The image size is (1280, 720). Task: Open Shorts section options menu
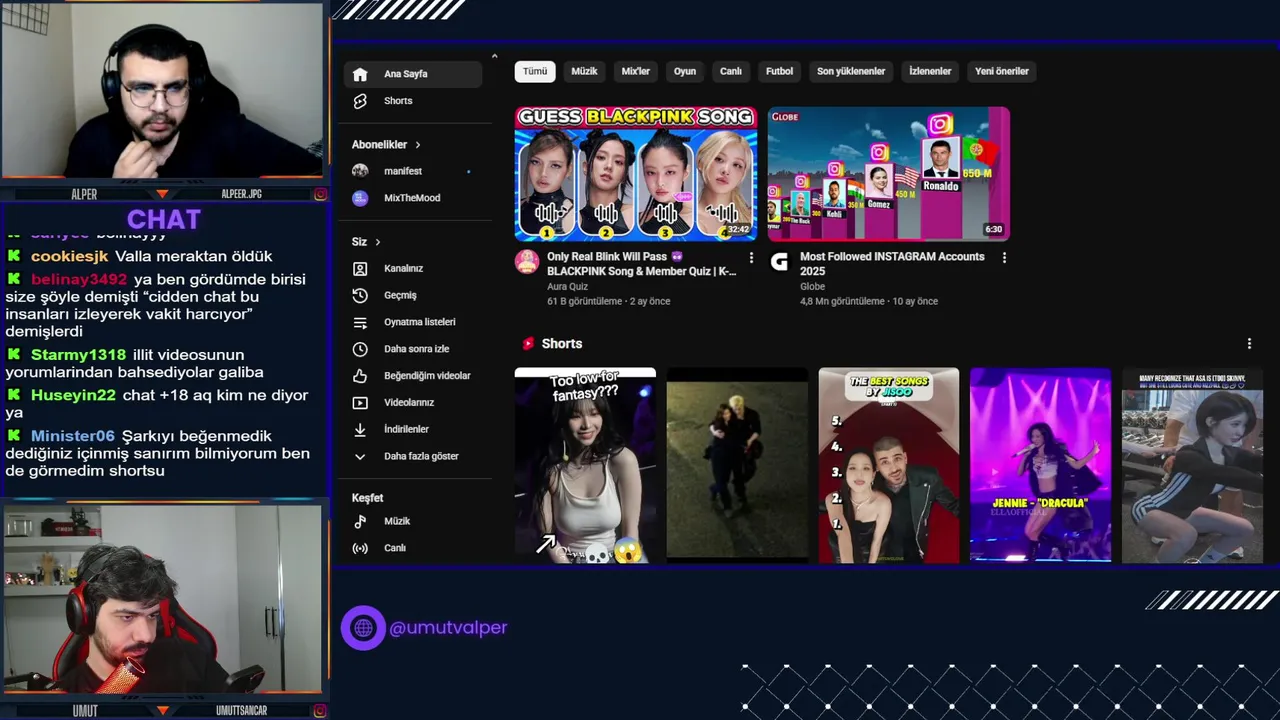click(1249, 343)
